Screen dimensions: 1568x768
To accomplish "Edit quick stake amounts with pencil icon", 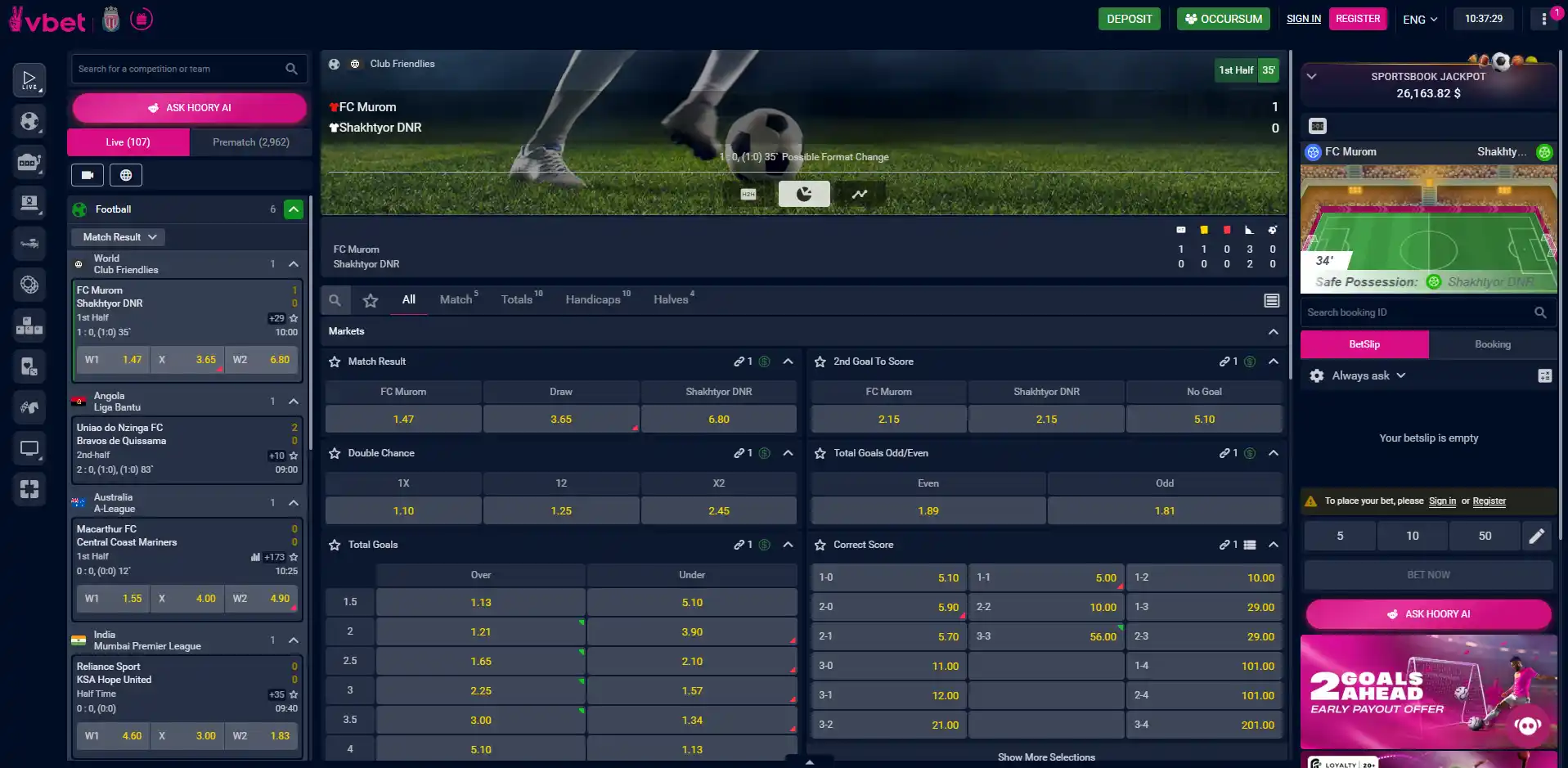I will pyautogui.click(x=1537, y=536).
